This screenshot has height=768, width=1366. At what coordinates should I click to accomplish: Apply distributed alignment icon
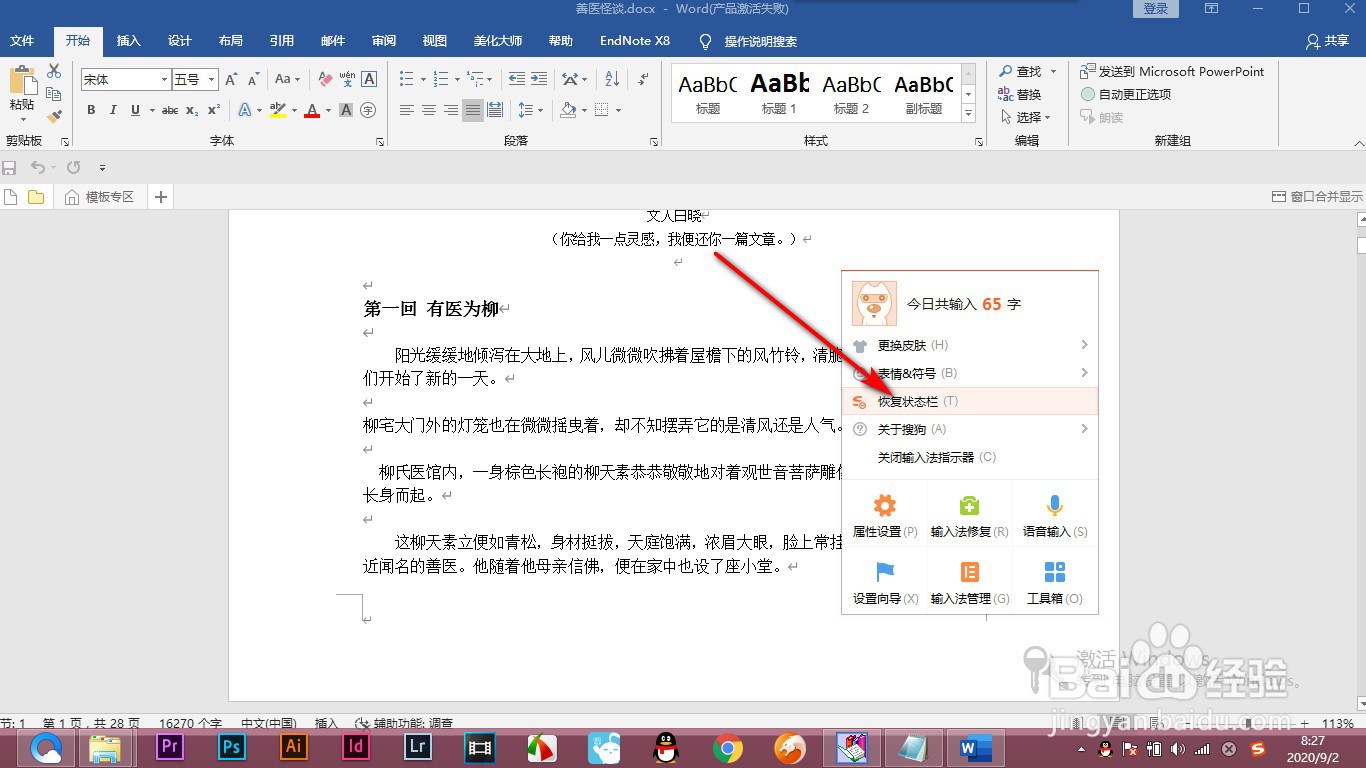click(495, 110)
